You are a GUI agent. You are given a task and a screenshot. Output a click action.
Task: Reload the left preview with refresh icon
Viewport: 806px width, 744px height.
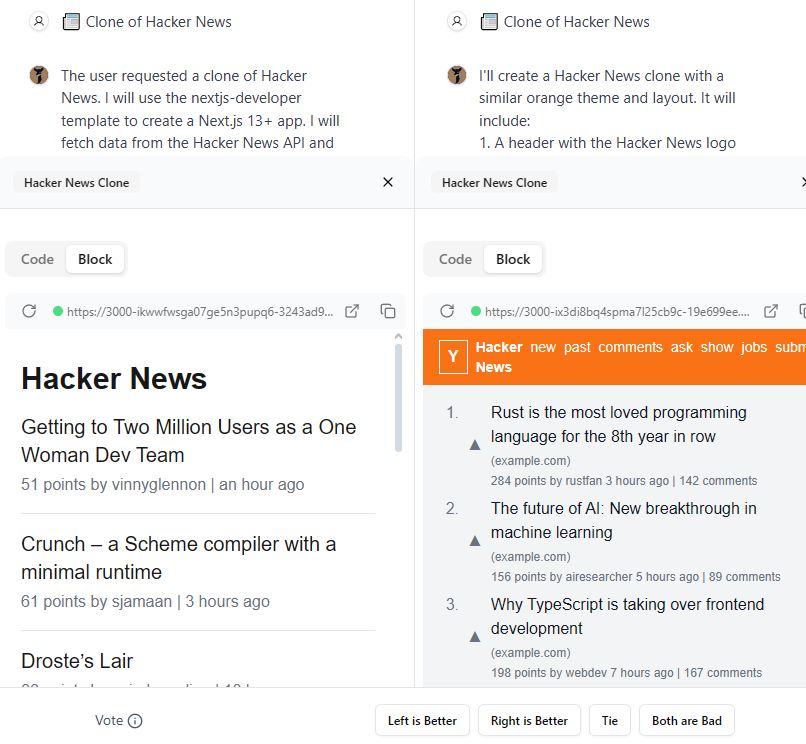29,311
